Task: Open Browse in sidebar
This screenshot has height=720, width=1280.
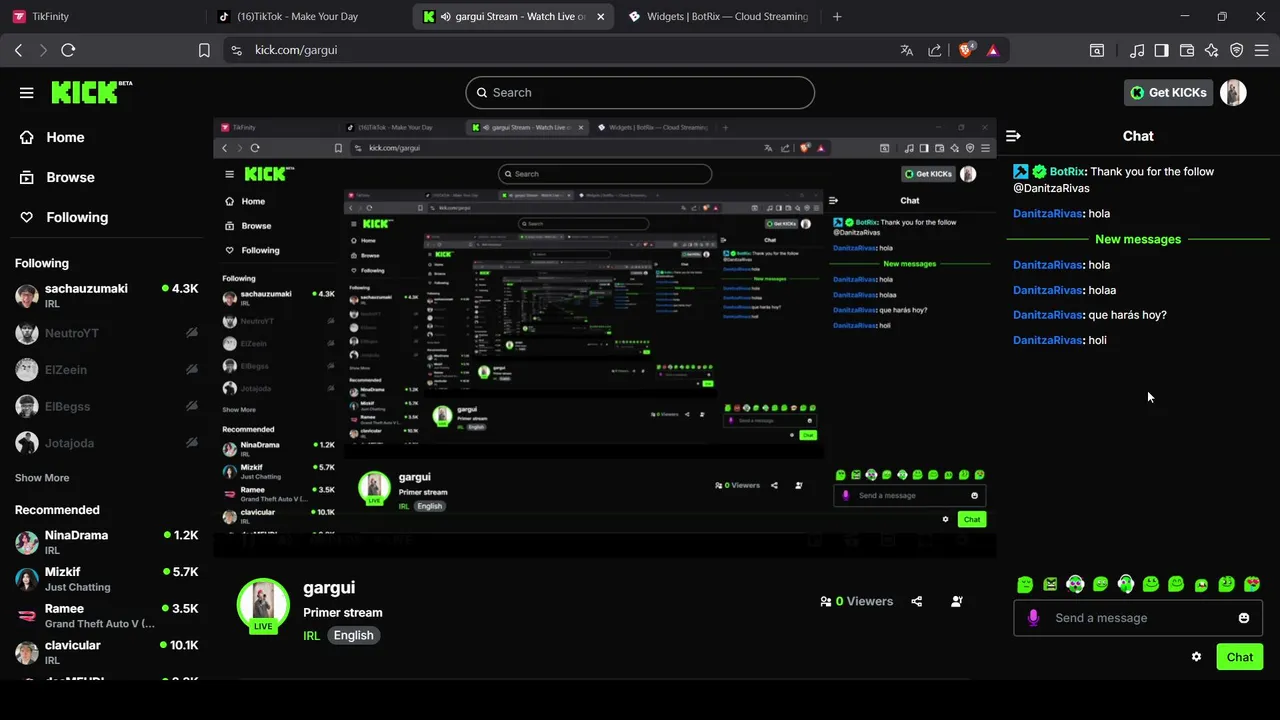Action: pyautogui.click(x=70, y=177)
